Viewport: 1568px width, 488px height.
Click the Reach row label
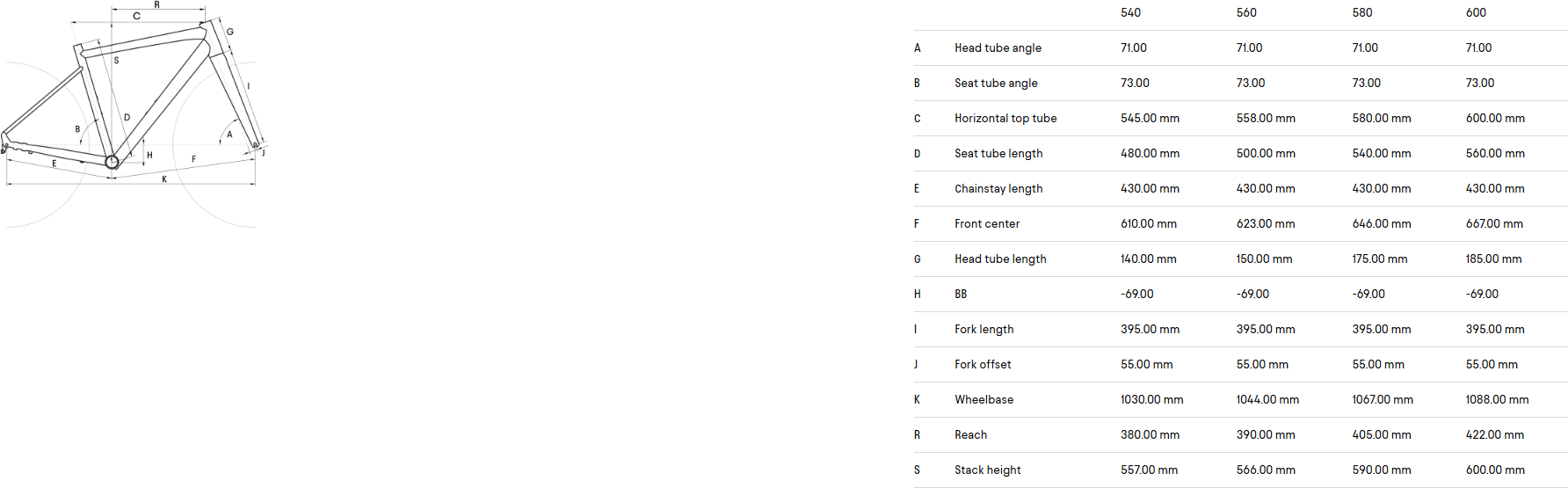[x=970, y=434]
